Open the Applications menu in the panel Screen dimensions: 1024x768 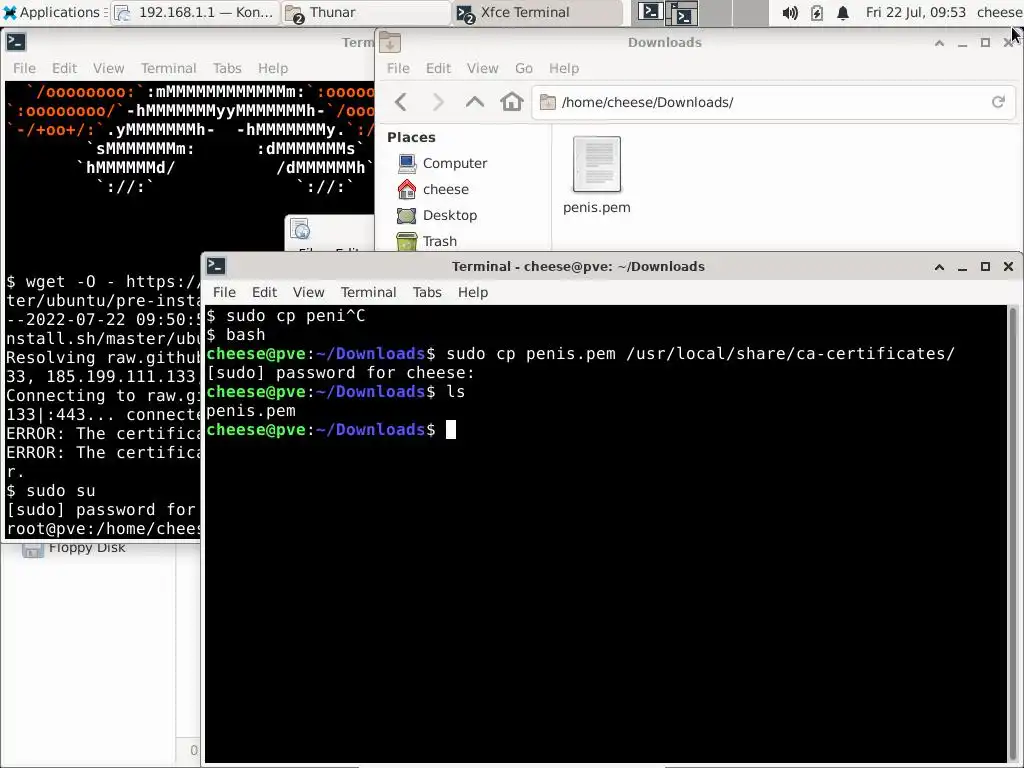tap(52, 12)
